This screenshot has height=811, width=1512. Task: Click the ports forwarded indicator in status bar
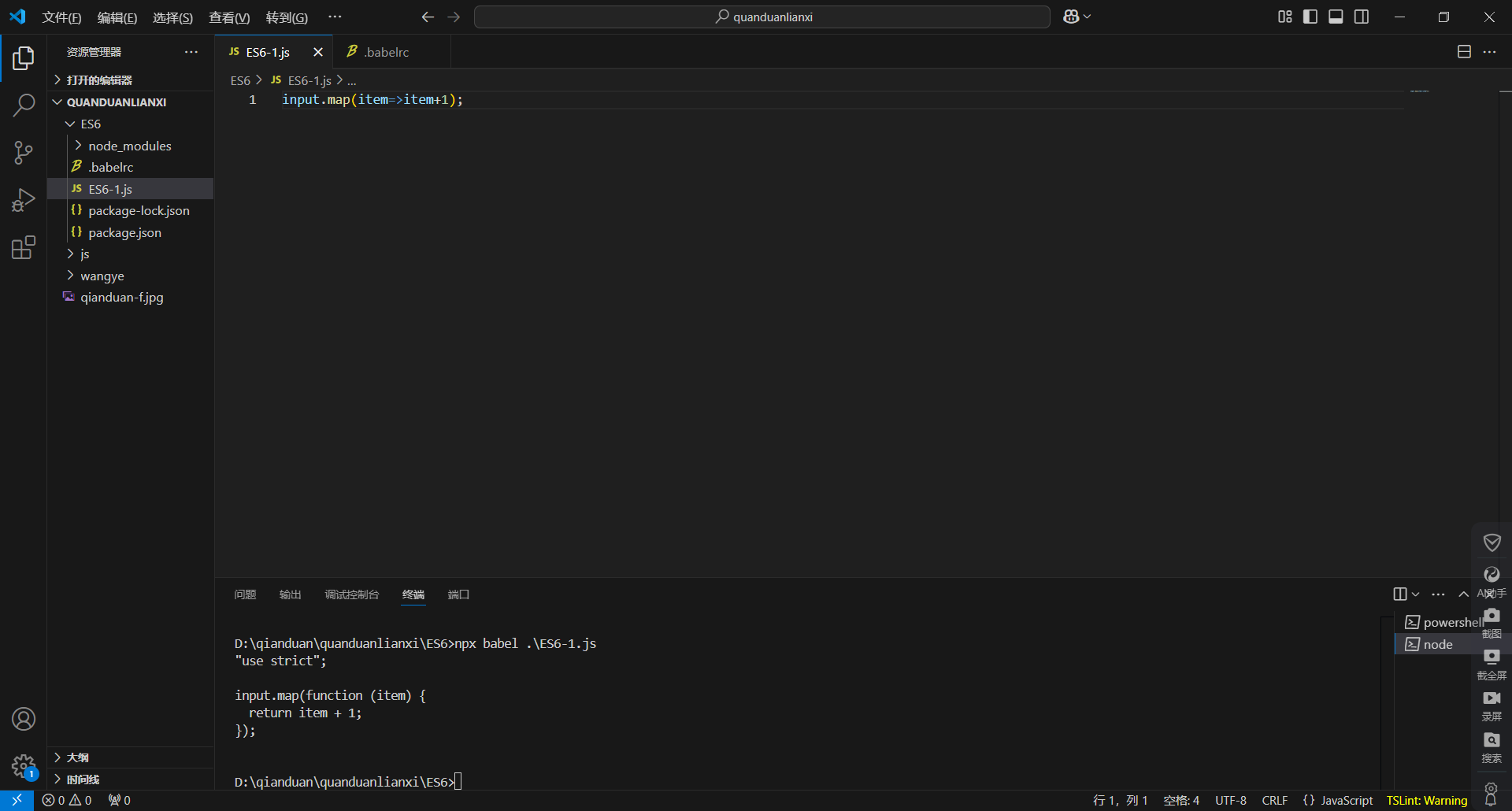click(x=120, y=800)
